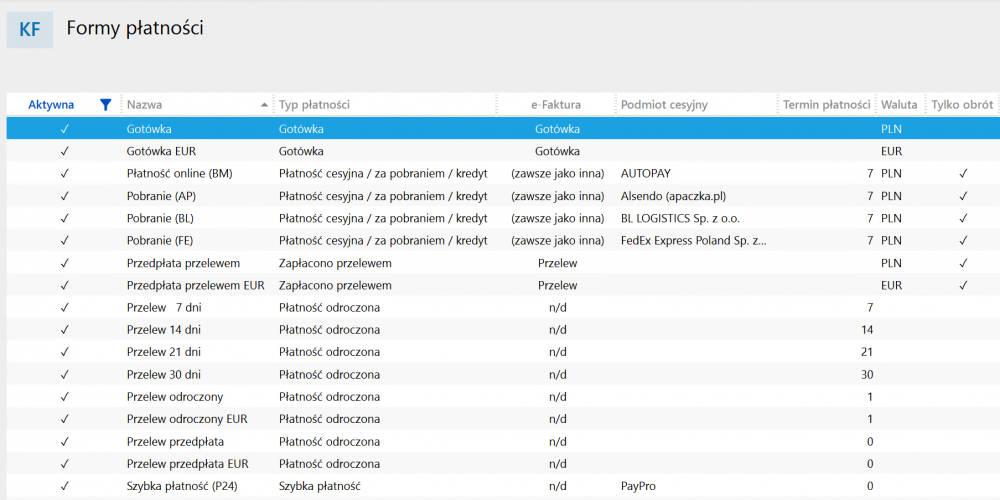This screenshot has height=500, width=1000.
Task: Click Zapłacono przelewem in Przedpłata przelewem EUR row
Action: (335, 285)
